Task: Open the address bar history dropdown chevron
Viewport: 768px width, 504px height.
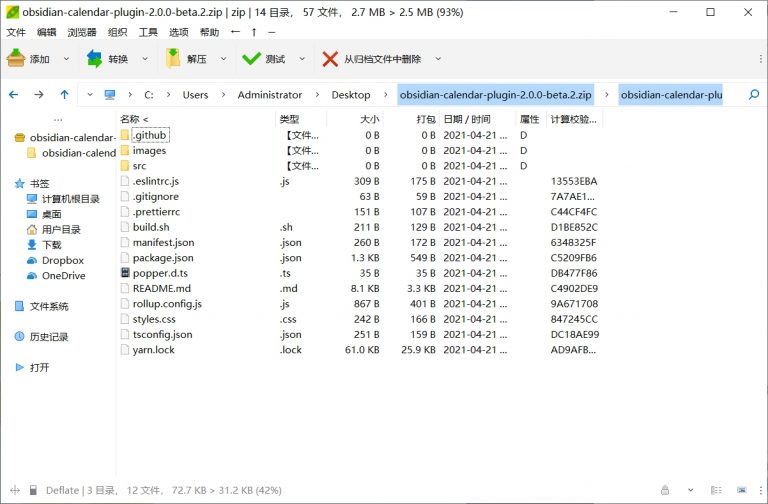Action: coord(90,95)
